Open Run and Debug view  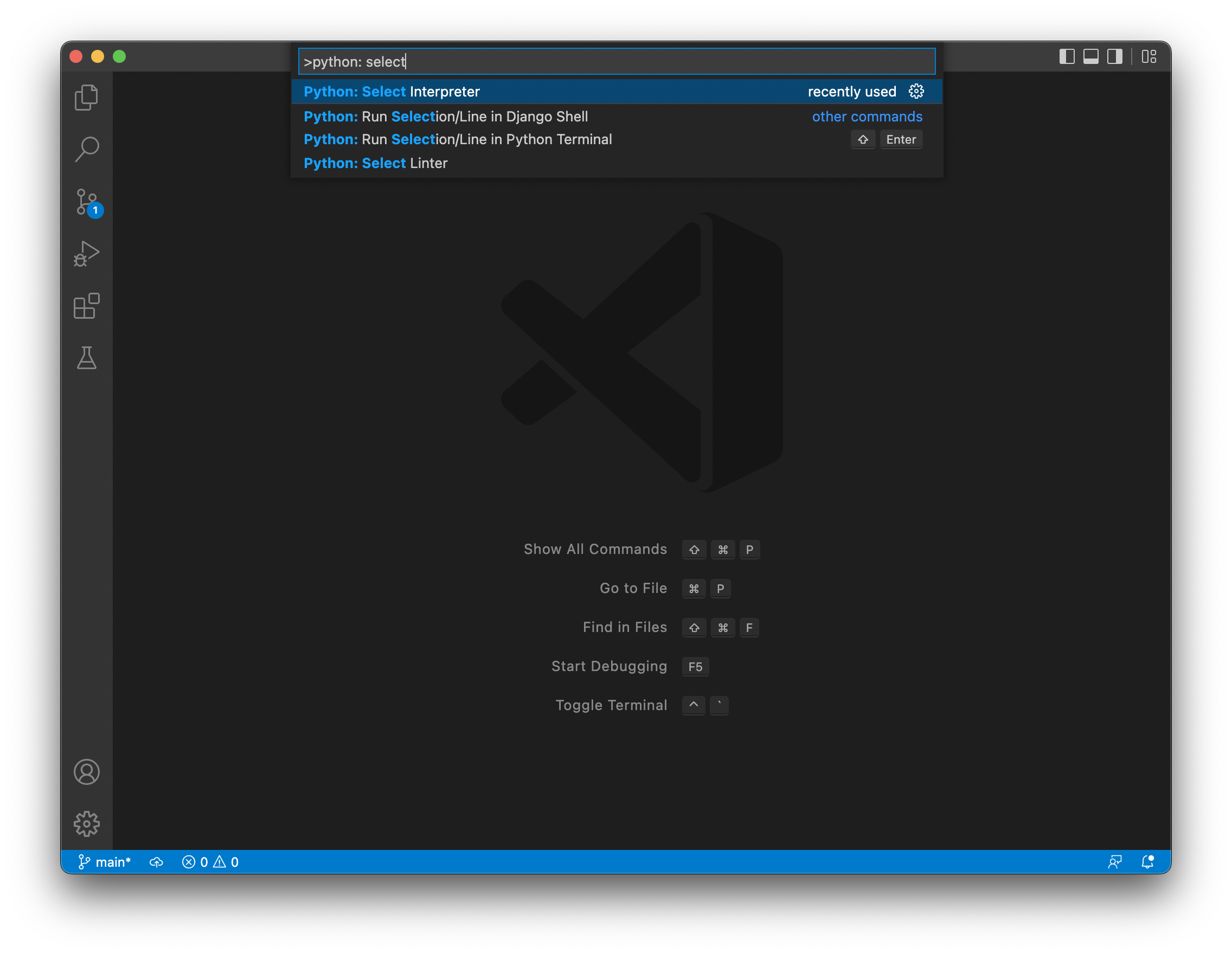(x=86, y=254)
